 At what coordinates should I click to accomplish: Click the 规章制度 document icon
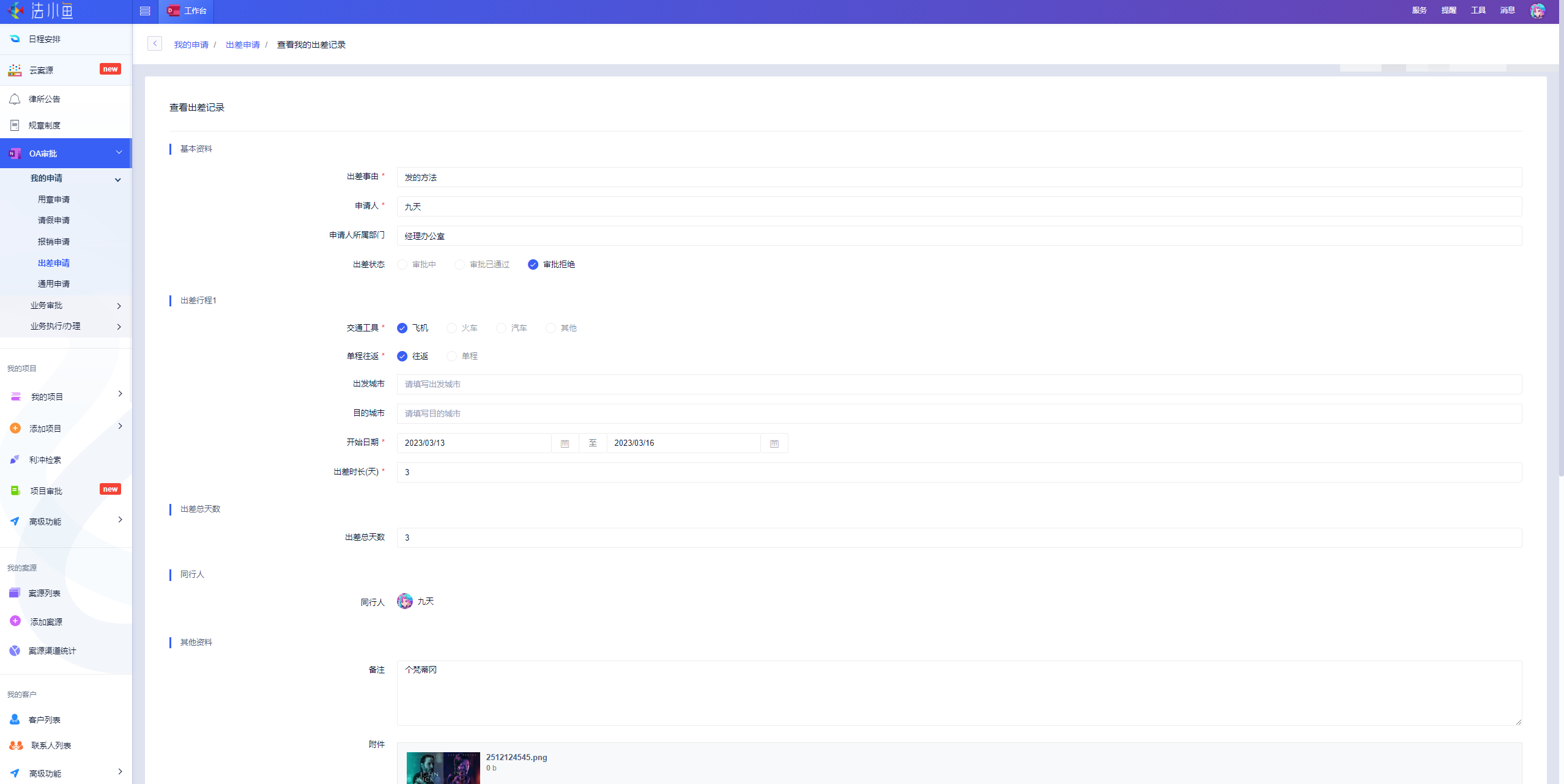pos(15,125)
